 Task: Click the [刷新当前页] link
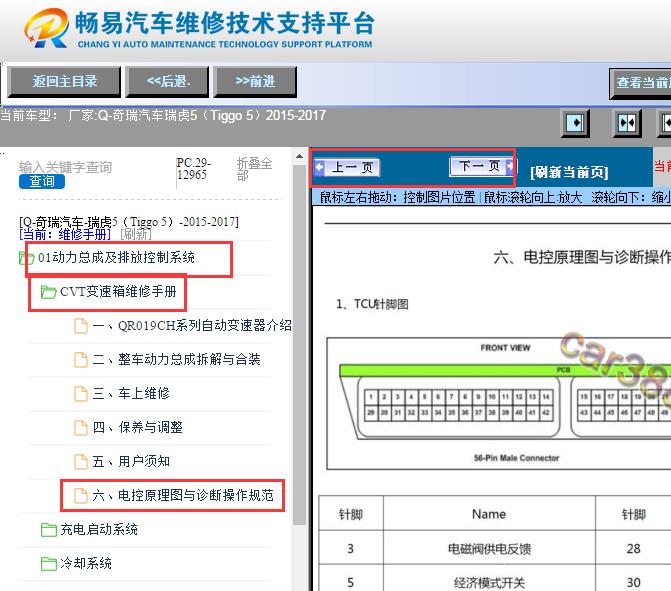click(x=569, y=172)
